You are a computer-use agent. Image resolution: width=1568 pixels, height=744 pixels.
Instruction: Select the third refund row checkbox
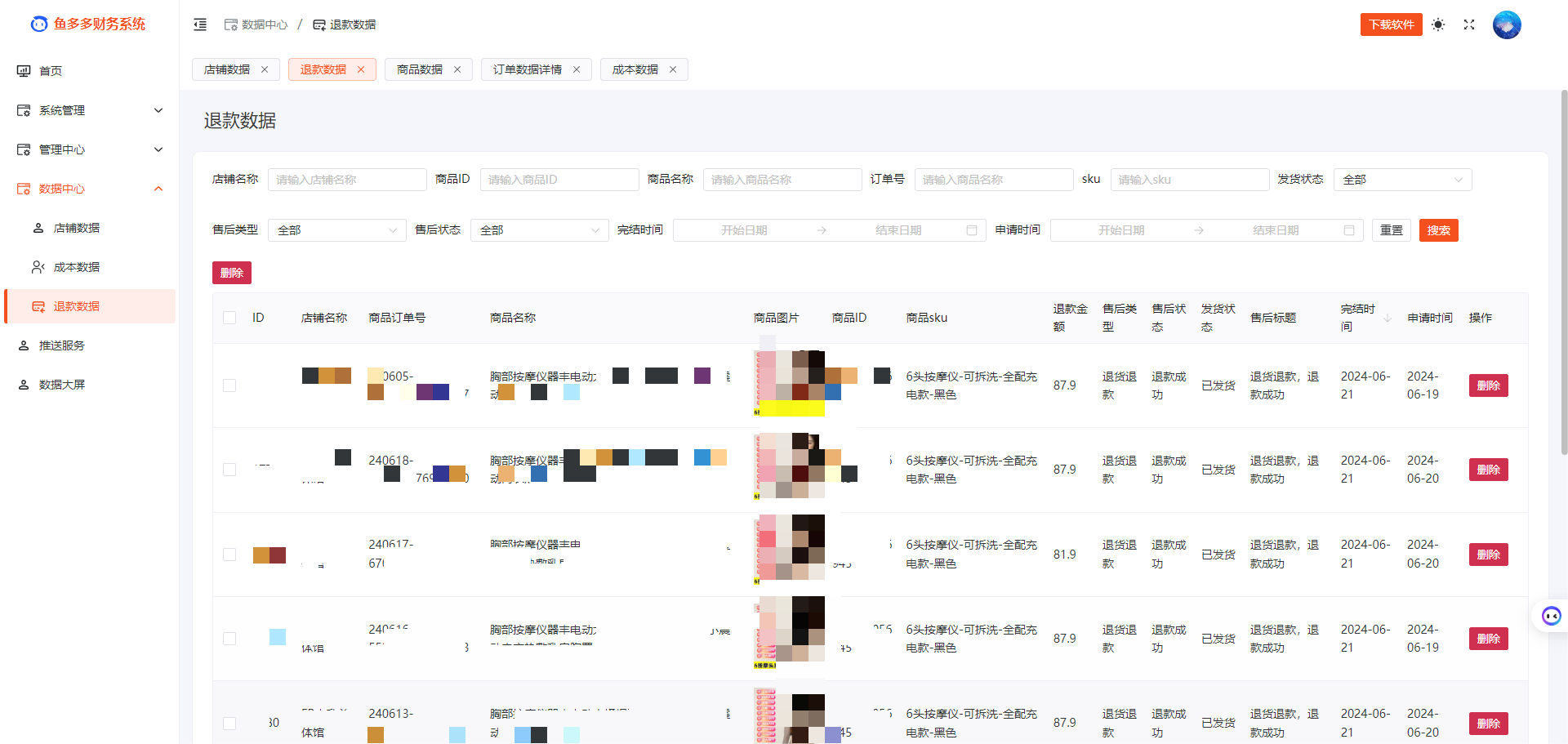229,555
